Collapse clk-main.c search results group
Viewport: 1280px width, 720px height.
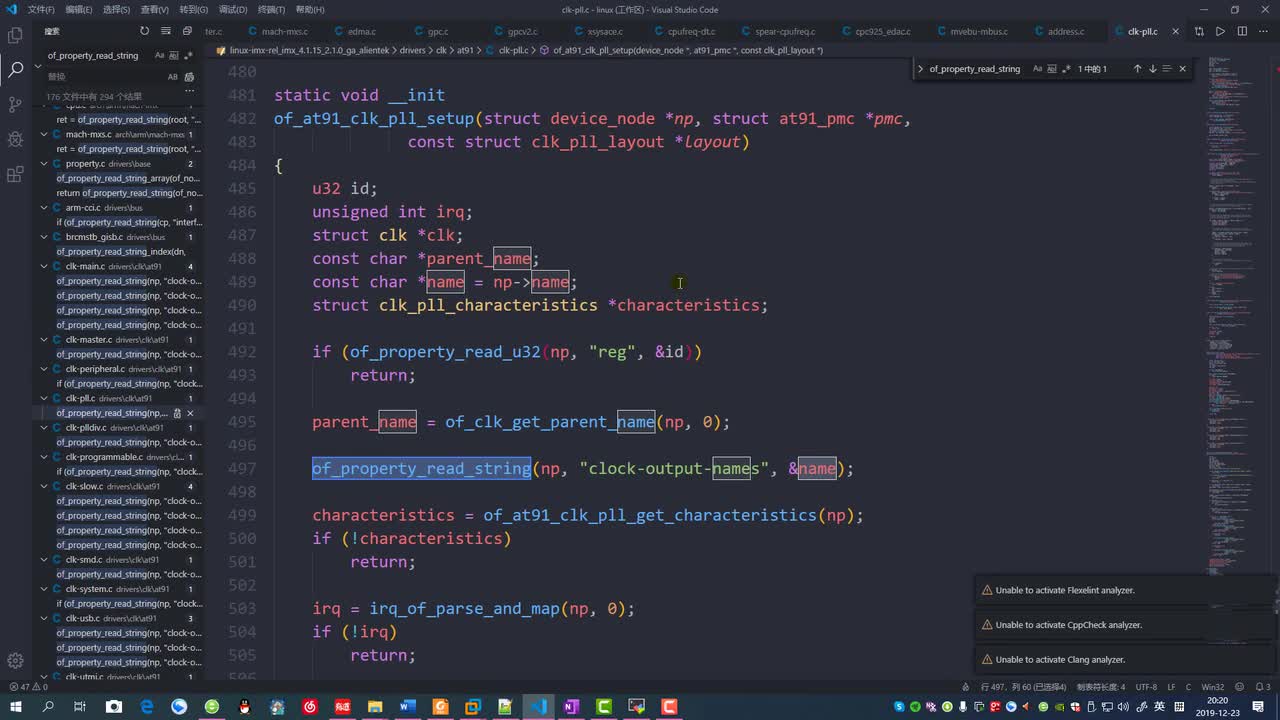[x=44, y=266]
